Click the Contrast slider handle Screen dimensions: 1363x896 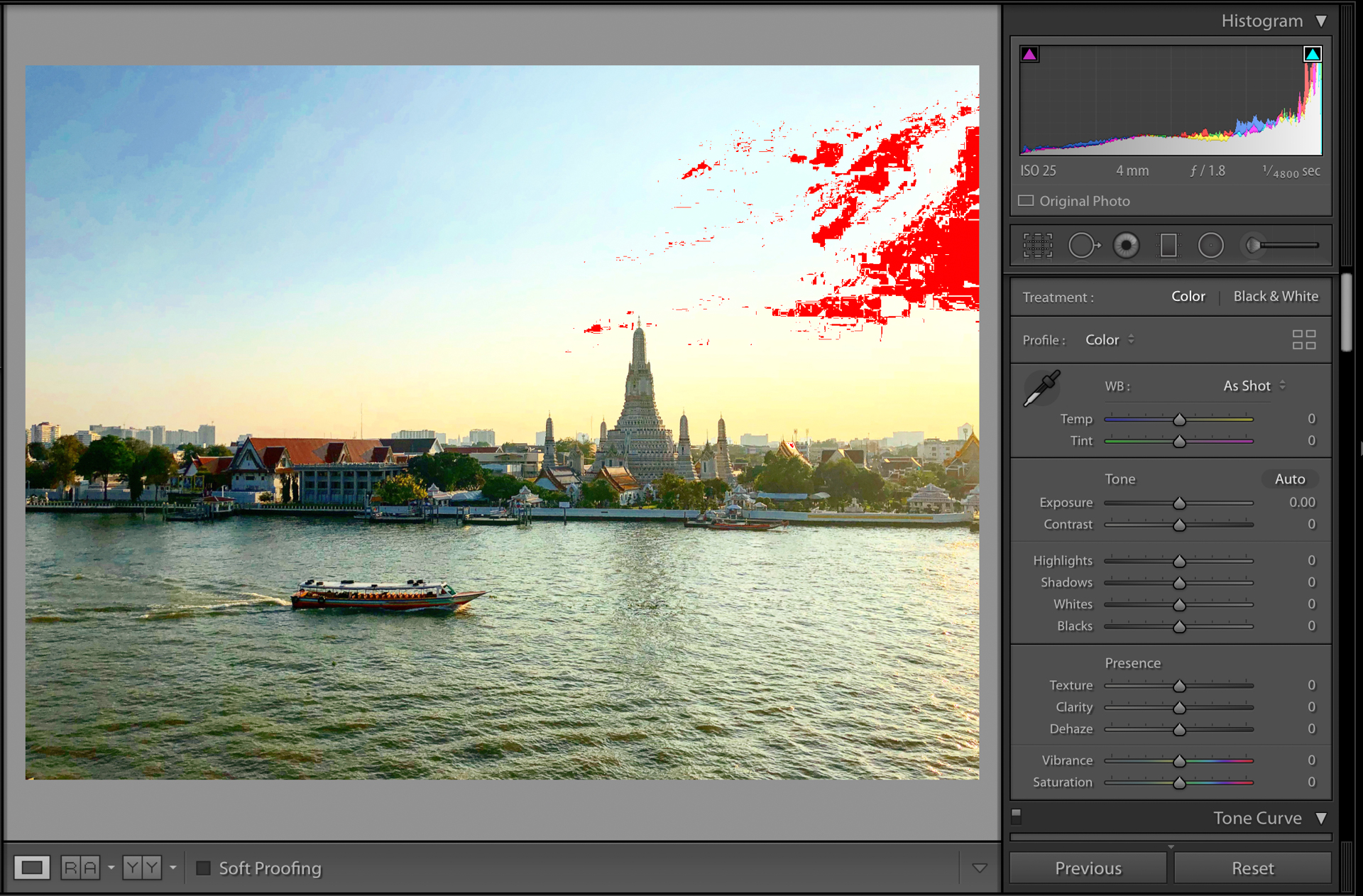(1179, 525)
